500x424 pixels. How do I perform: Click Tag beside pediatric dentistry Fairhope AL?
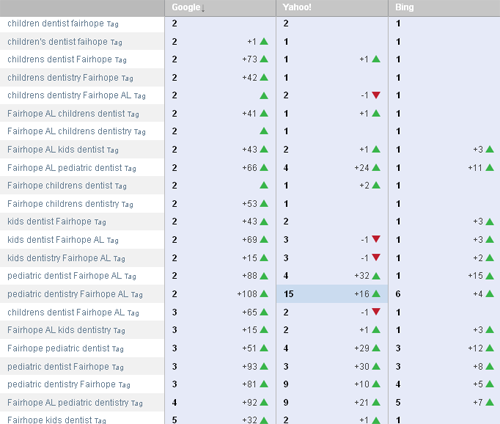[137, 295]
